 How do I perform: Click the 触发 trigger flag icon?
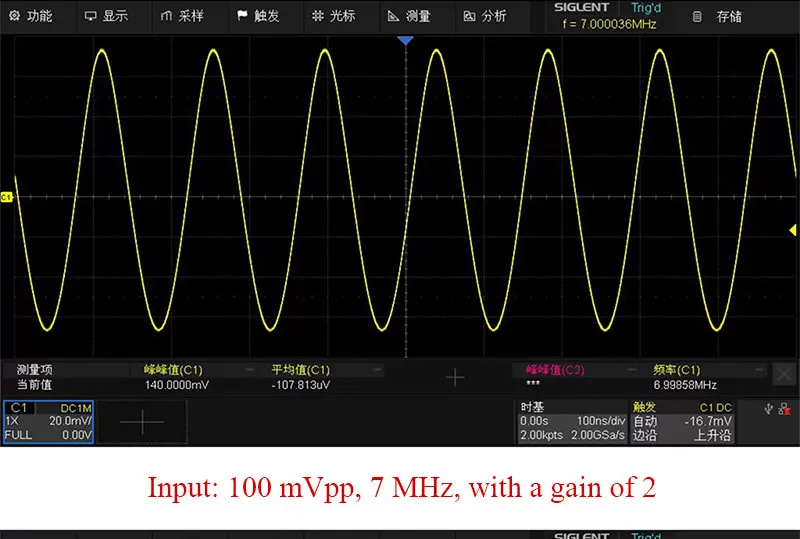(242, 16)
